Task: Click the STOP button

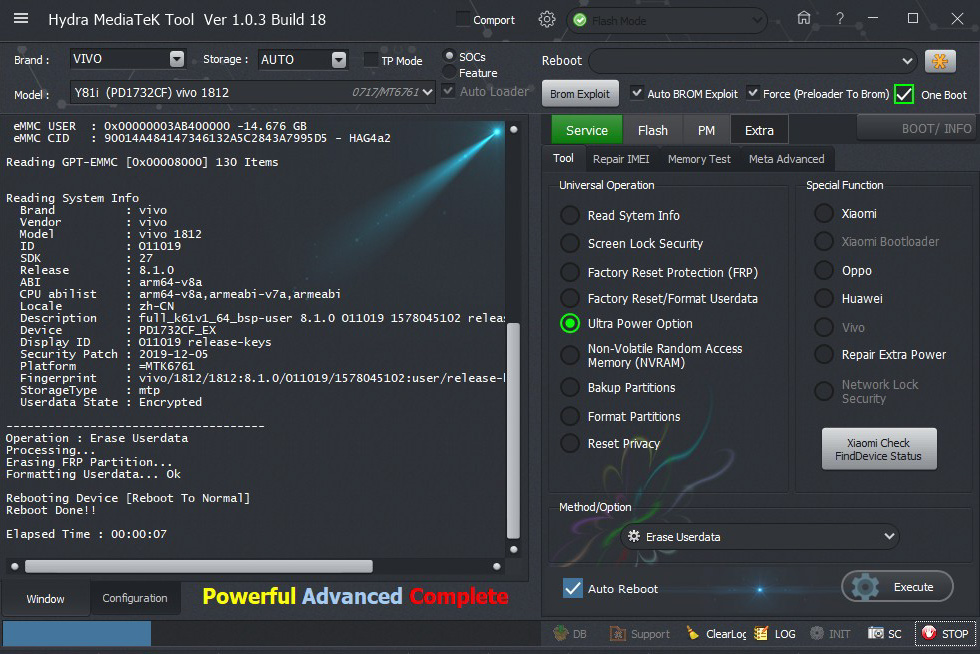Action: pyautogui.click(x=945, y=633)
